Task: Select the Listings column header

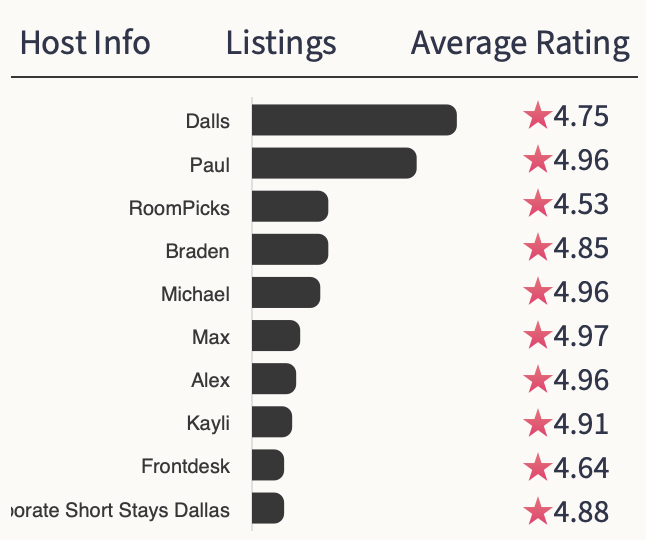Action: (x=281, y=43)
